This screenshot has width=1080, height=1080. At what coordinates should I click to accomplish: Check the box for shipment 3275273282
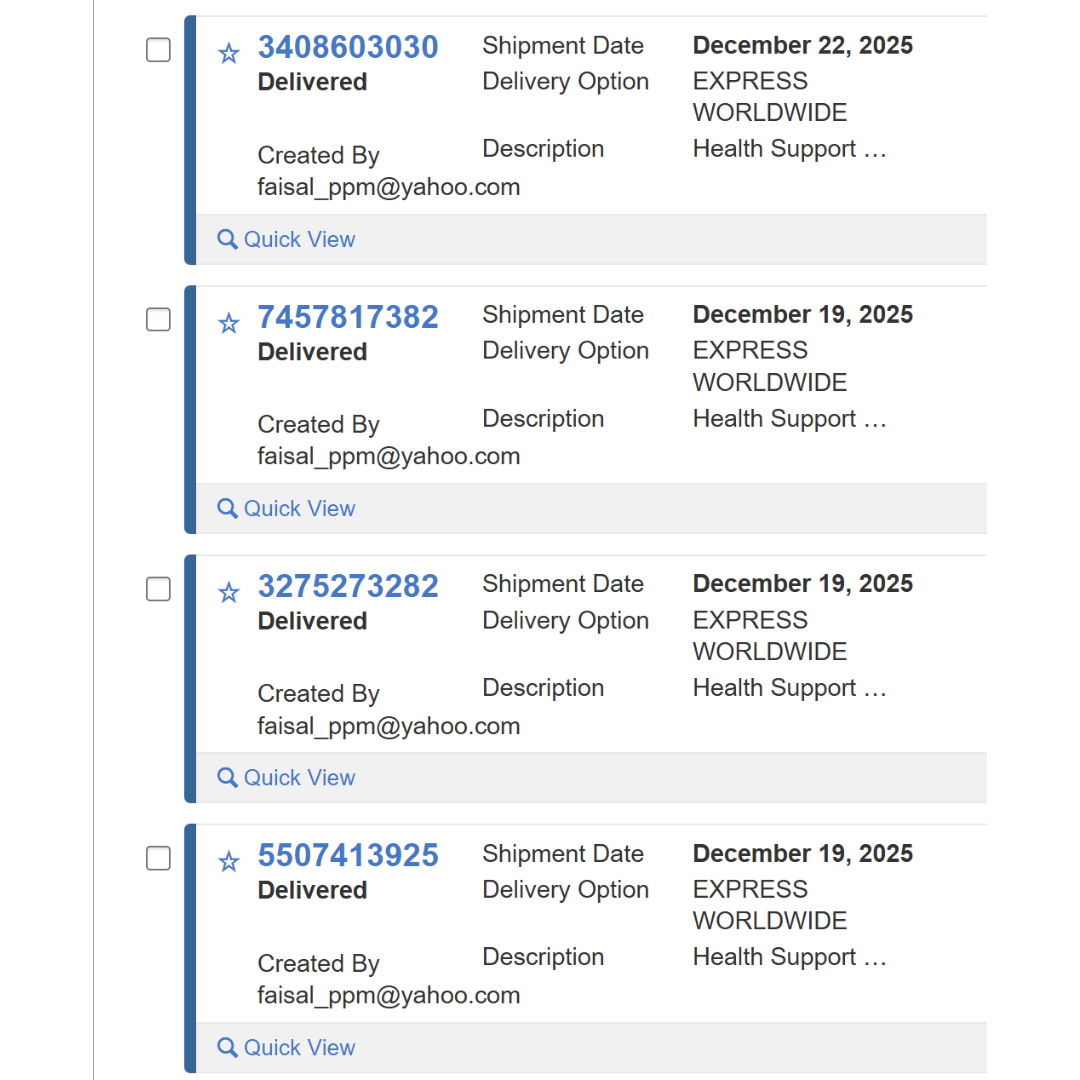(x=158, y=589)
